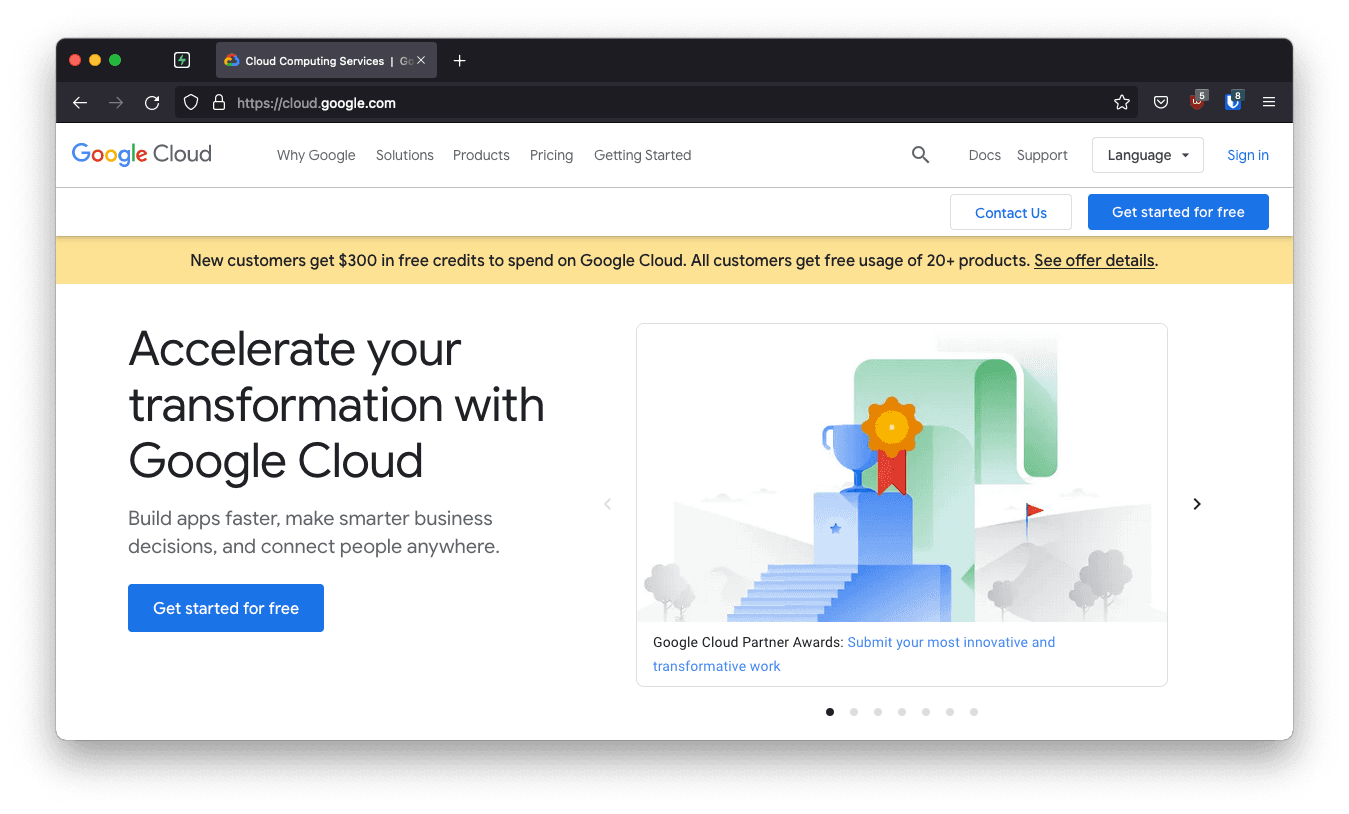
Task: Open the Firefox hamburger menu
Action: pos(1268,102)
